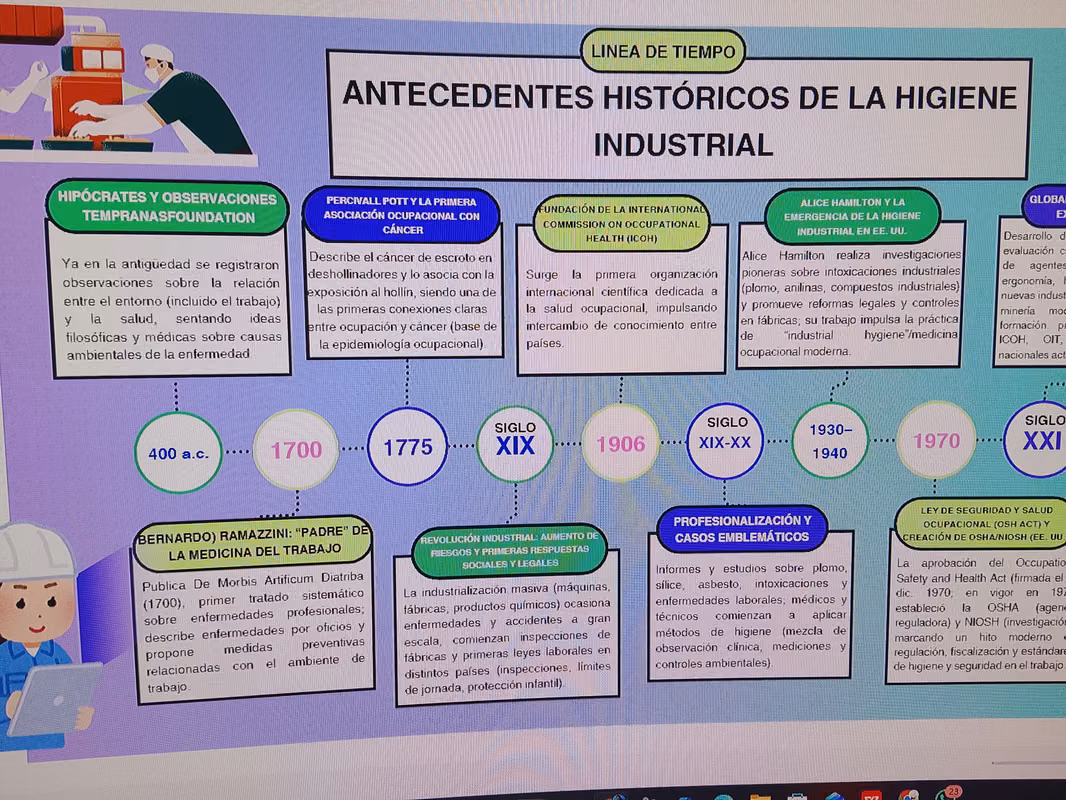
Task: Click the Percivall Pott blue header
Action: click(401, 215)
